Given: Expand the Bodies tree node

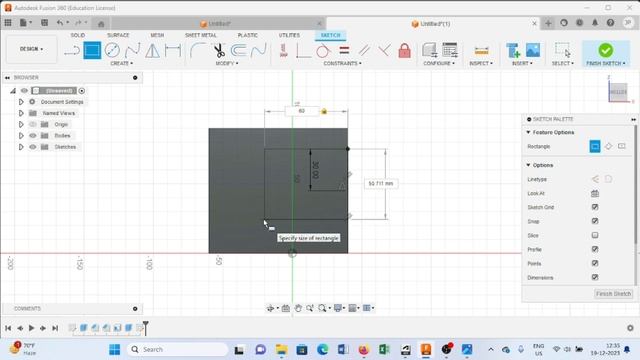Looking at the screenshot, I should click(x=21, y=136).
